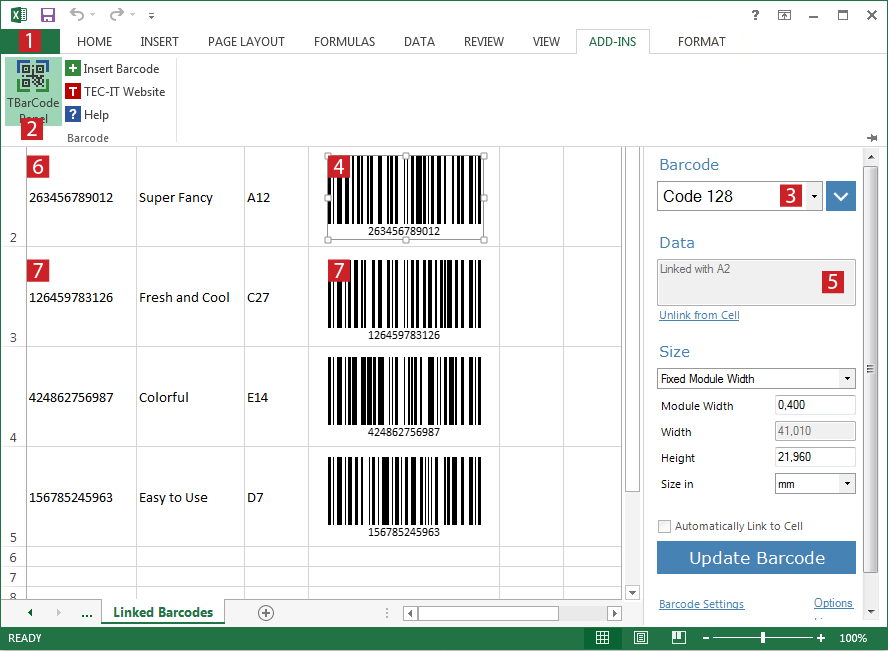This screenshot has width=888, height=651.
Task: Switch to Page Break Preview view
Action: (679, 637)
